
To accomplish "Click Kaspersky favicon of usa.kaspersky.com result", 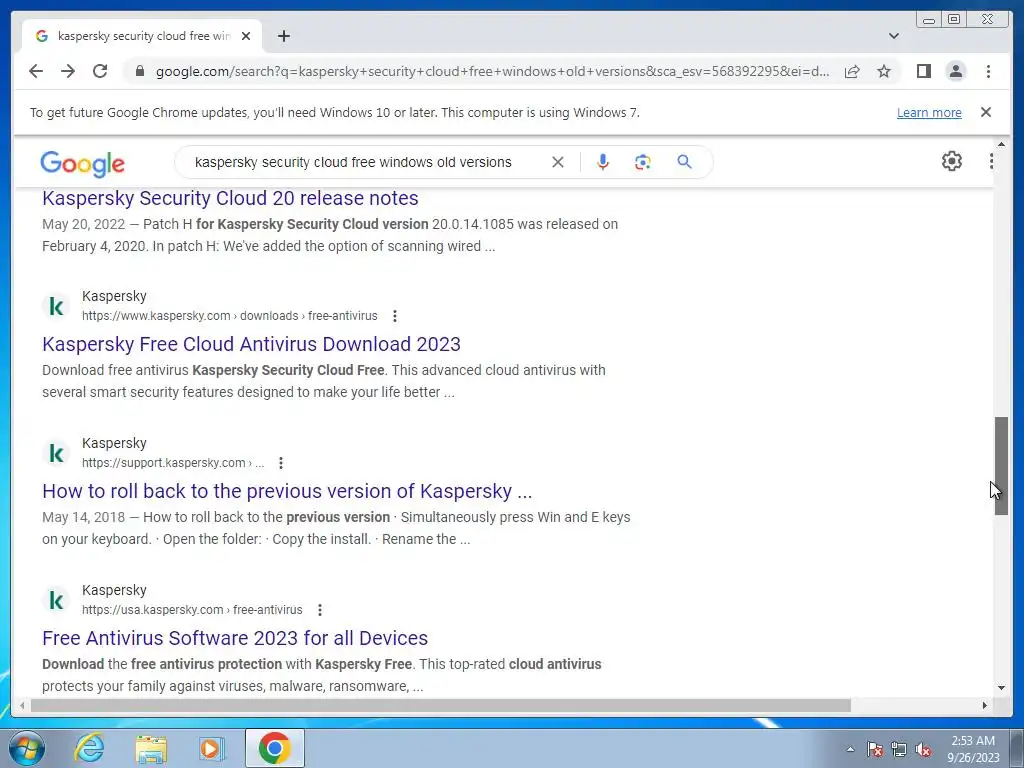I will (x=56, y=600).
